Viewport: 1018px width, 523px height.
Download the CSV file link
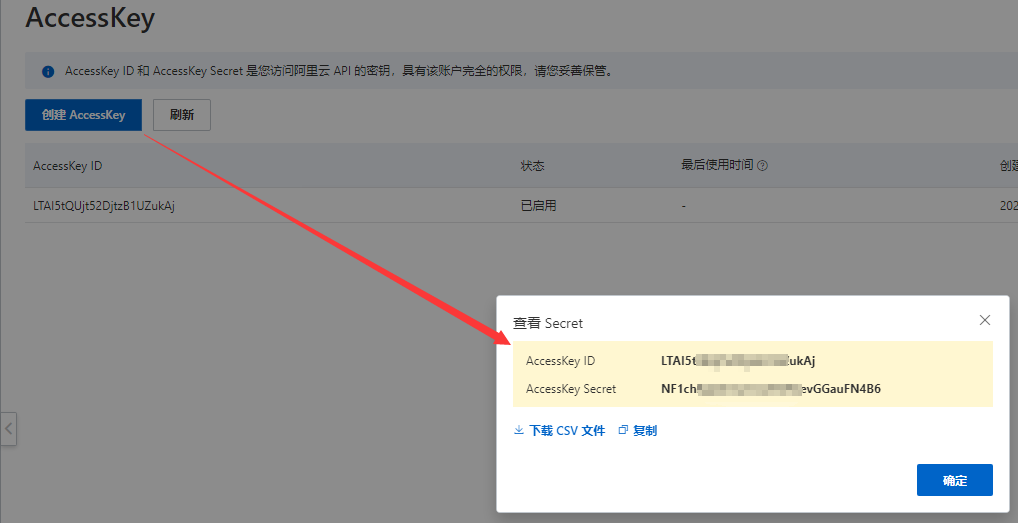[567, 430]
